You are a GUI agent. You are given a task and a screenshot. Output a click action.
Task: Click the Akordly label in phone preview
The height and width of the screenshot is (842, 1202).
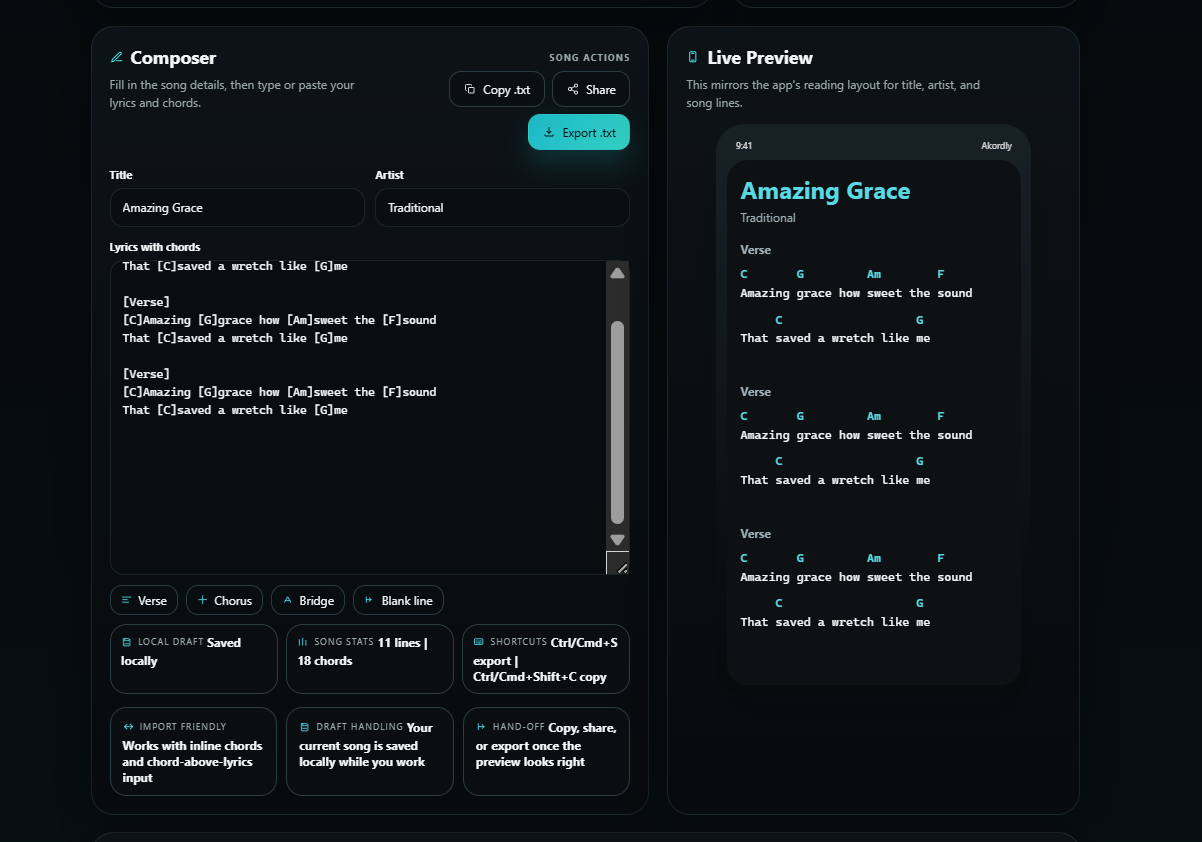(996, 146)
